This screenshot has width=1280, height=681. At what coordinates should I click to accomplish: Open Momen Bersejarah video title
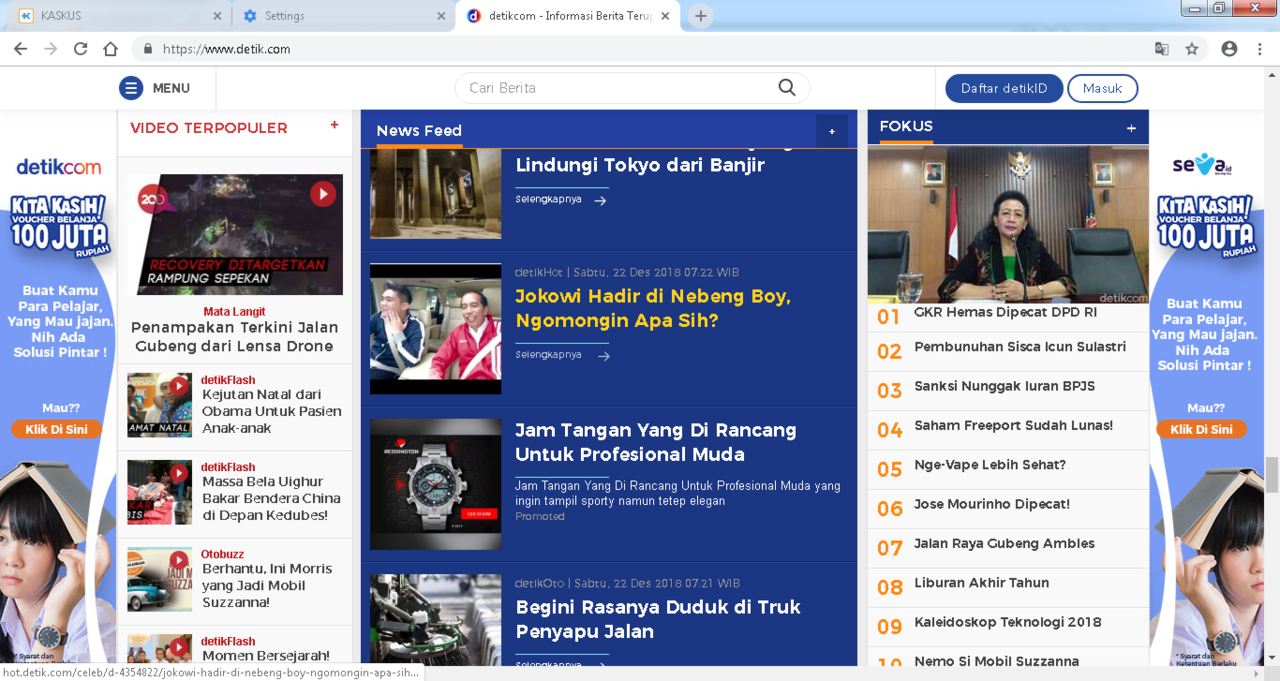(x=265, y=656)
